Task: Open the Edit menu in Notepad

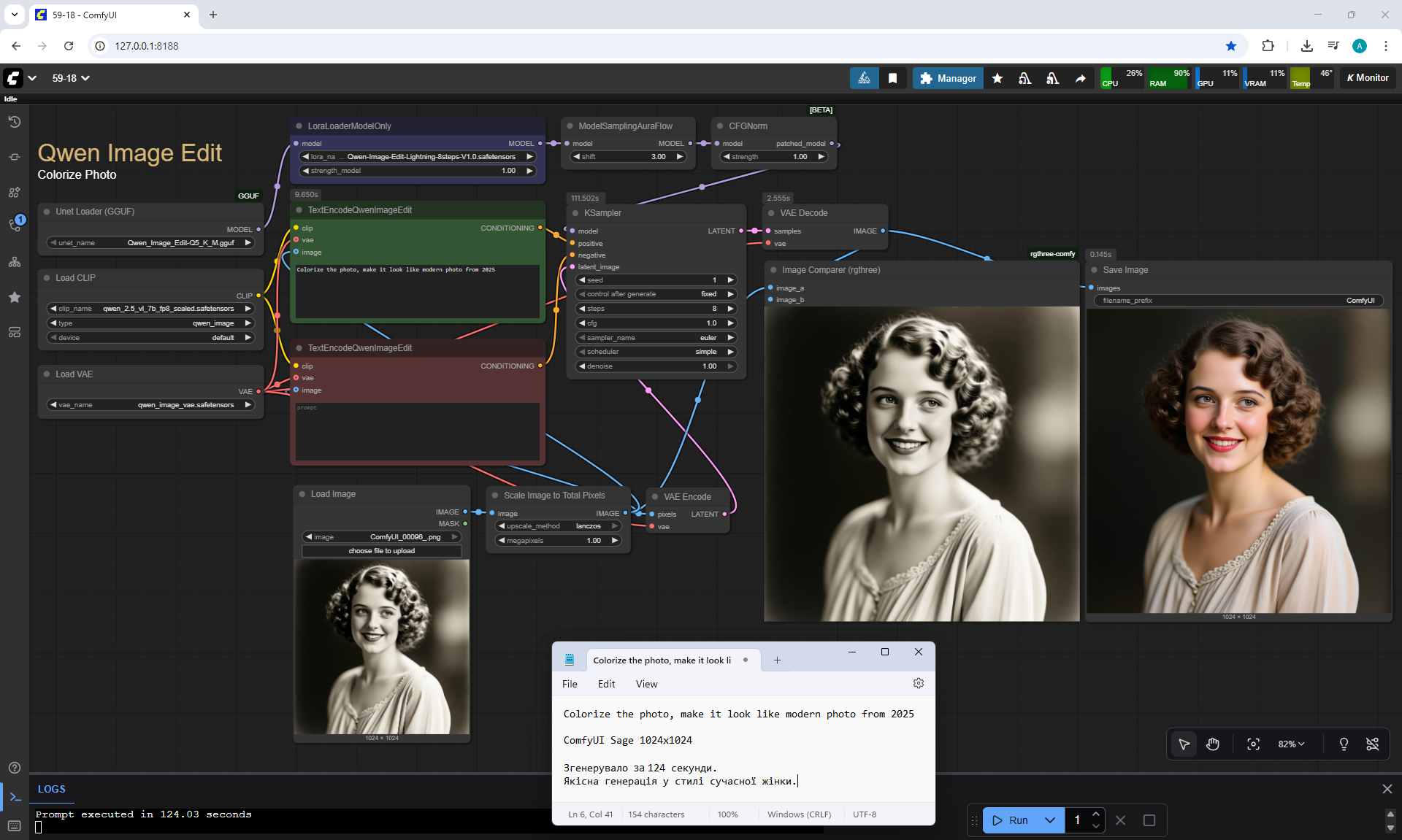Action: point(606,684)
